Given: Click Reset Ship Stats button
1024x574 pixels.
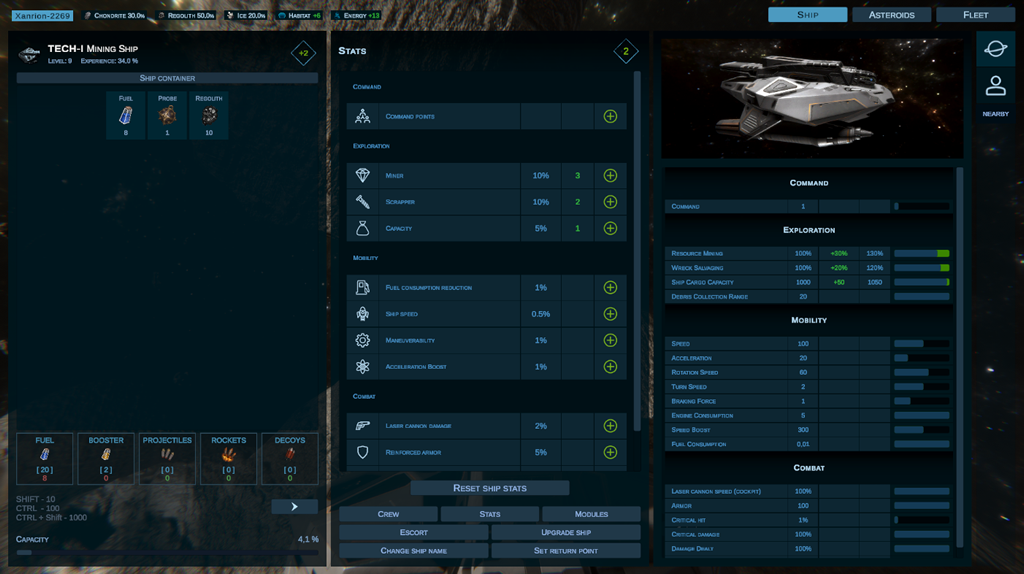Looking at the screenshot, I should click(490, 488).
